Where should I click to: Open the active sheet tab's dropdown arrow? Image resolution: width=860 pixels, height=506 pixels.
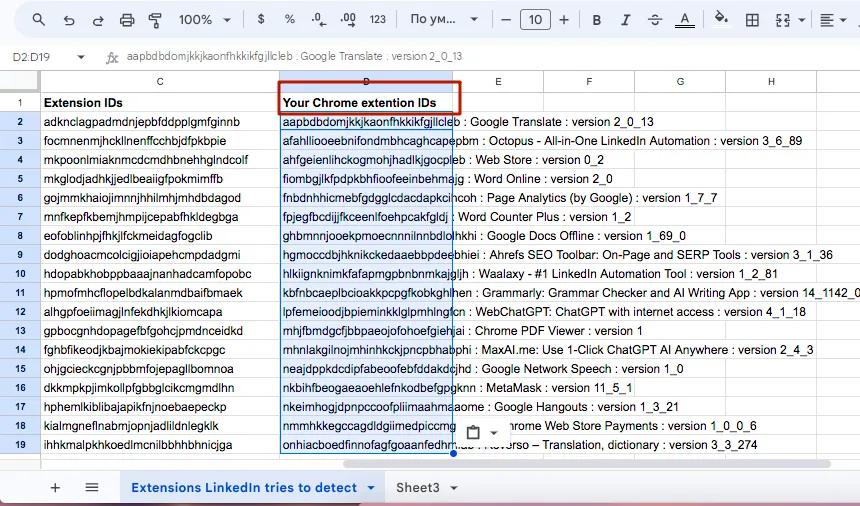(x=371, y=488)
